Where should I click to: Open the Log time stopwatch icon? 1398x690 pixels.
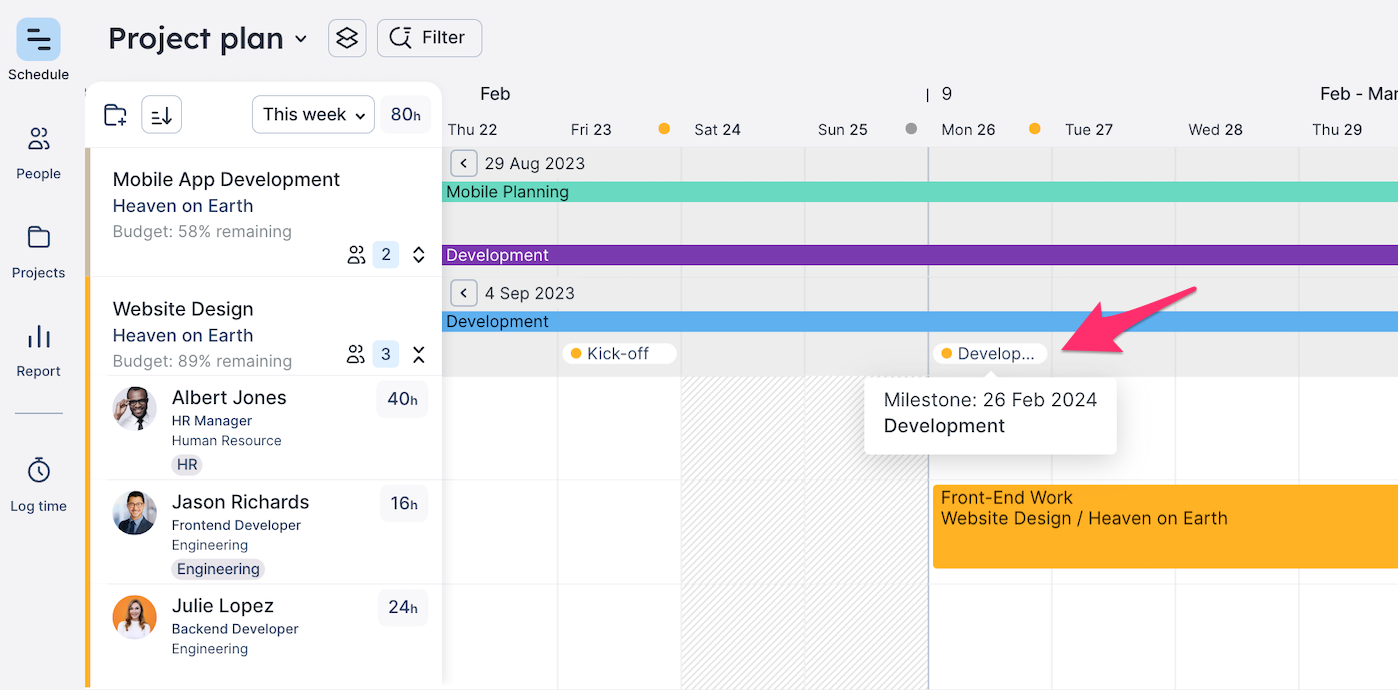(x=38, y=470)
